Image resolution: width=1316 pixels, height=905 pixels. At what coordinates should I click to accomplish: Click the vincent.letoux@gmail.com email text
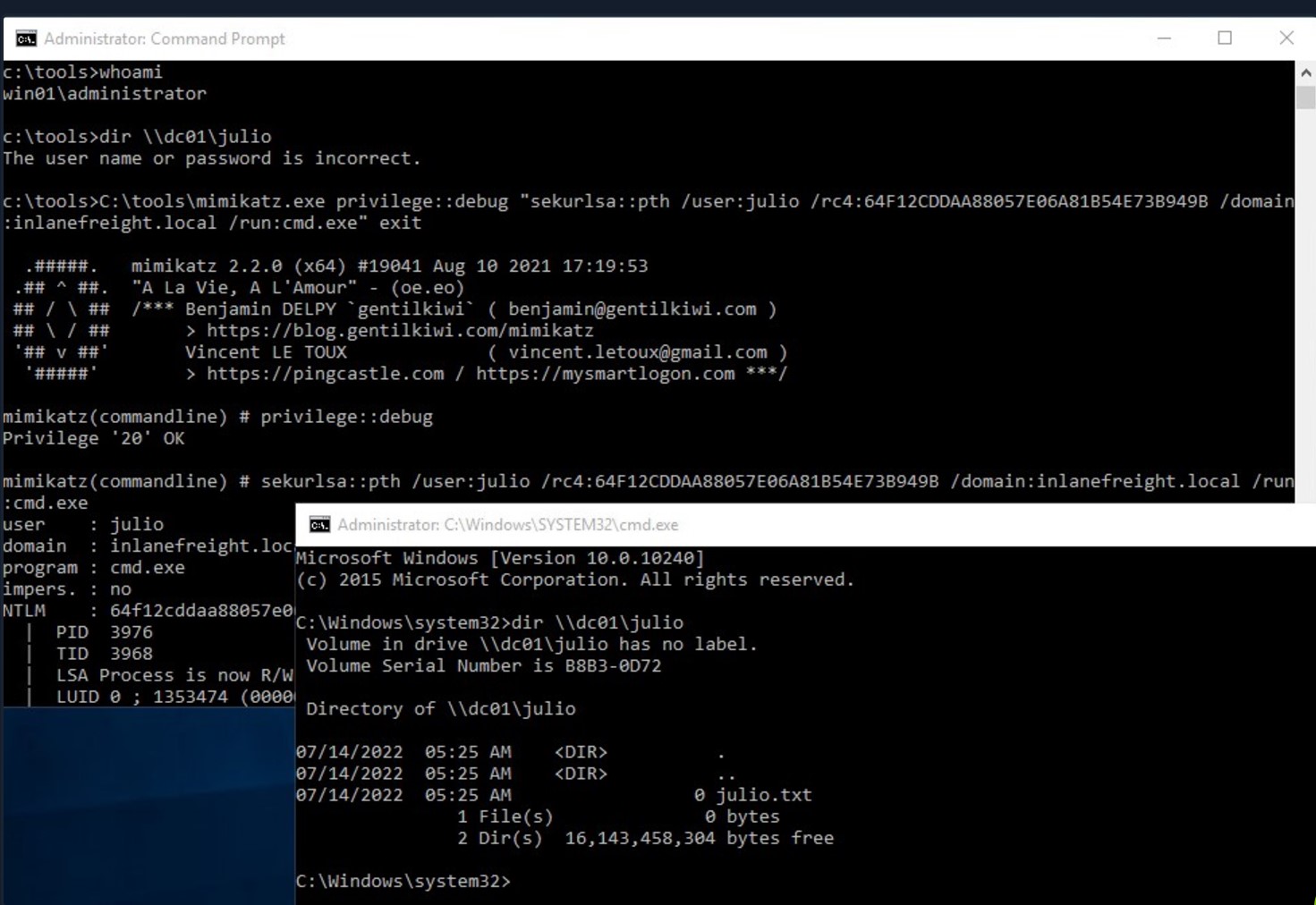tap(638, 352)
